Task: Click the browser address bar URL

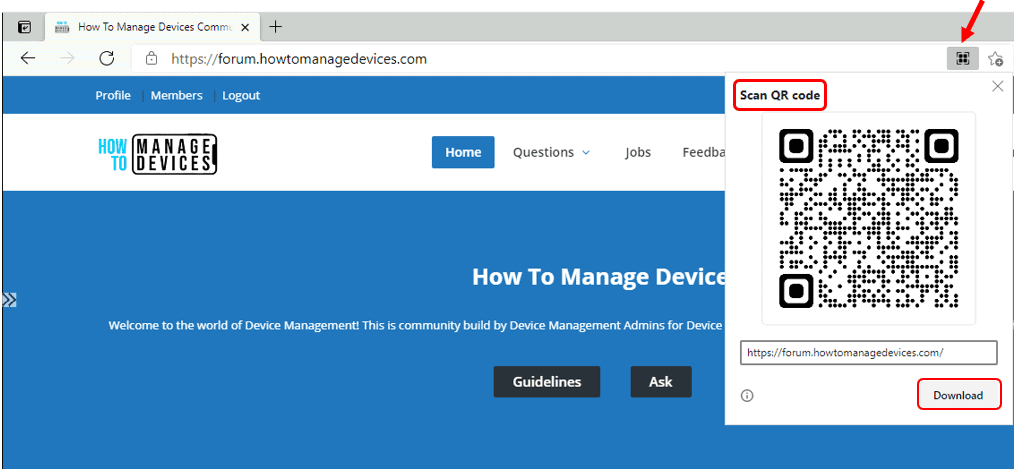Action: [298, 59]
